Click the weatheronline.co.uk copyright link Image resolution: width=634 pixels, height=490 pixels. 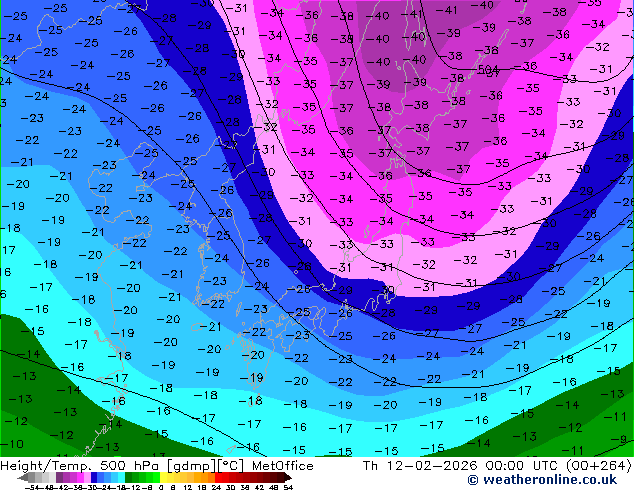coord(542,480)
